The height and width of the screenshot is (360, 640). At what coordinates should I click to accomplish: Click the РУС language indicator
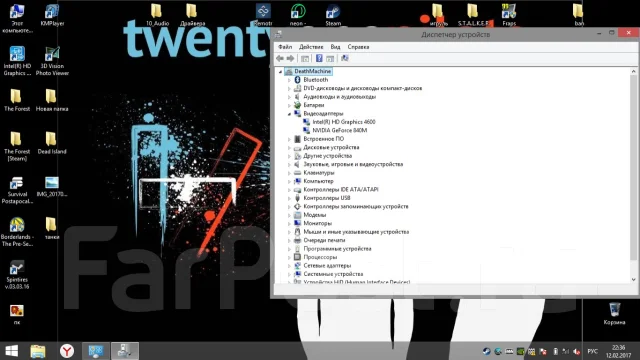click(x=593, y=351)
